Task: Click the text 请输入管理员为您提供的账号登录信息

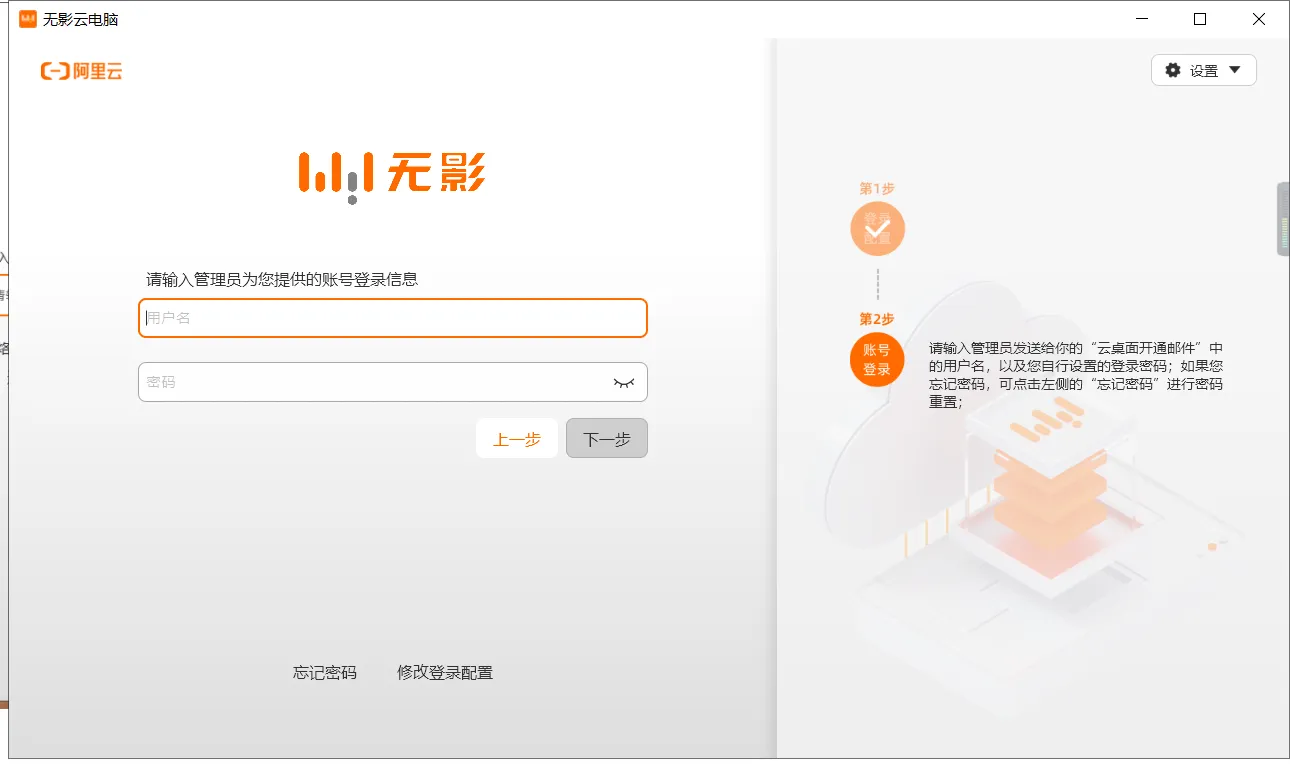Action: point(282,280)
